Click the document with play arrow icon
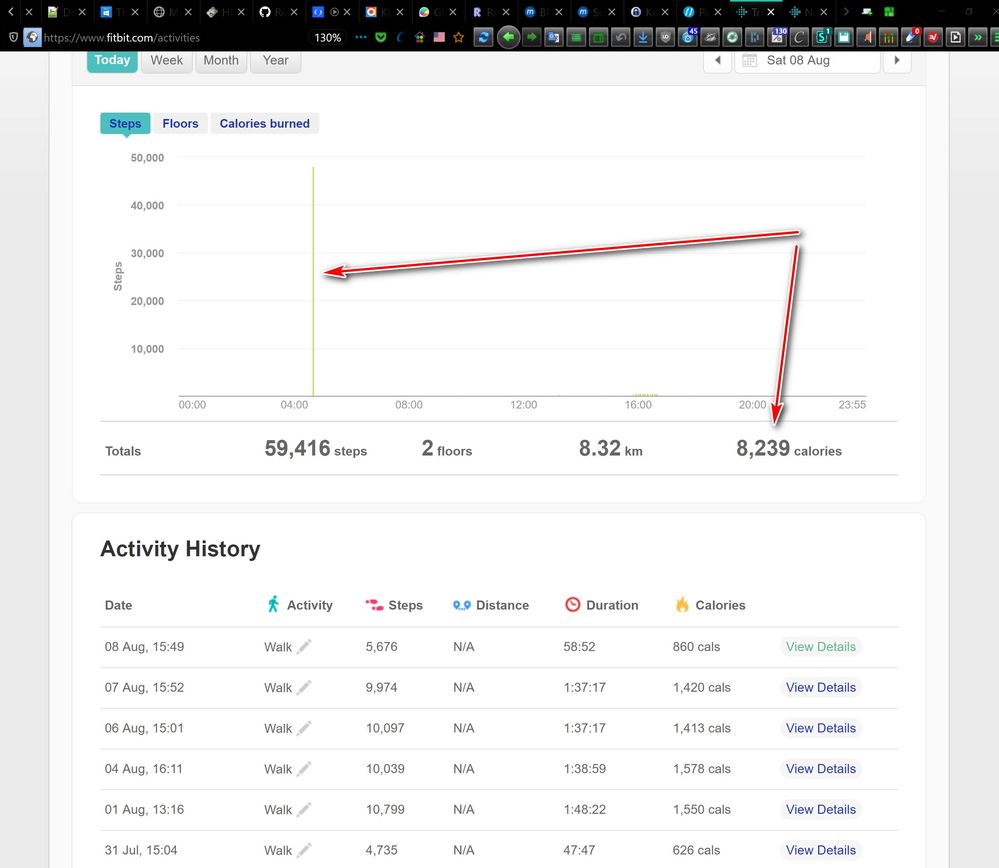The height and width of the screenshot is (868, 999). click(955, 38)
